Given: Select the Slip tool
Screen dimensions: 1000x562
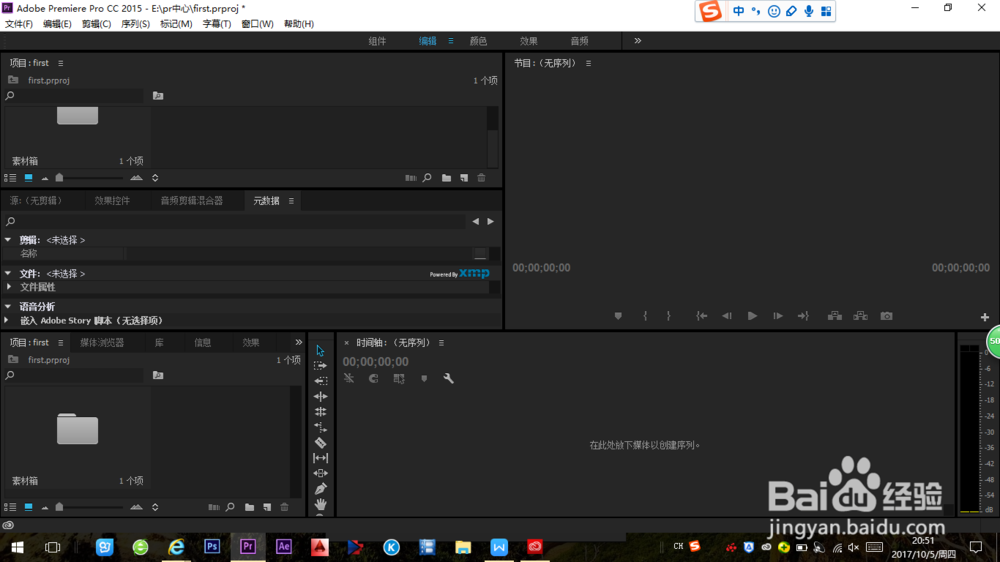Looking at the screenshot, I should coord(320,458).
